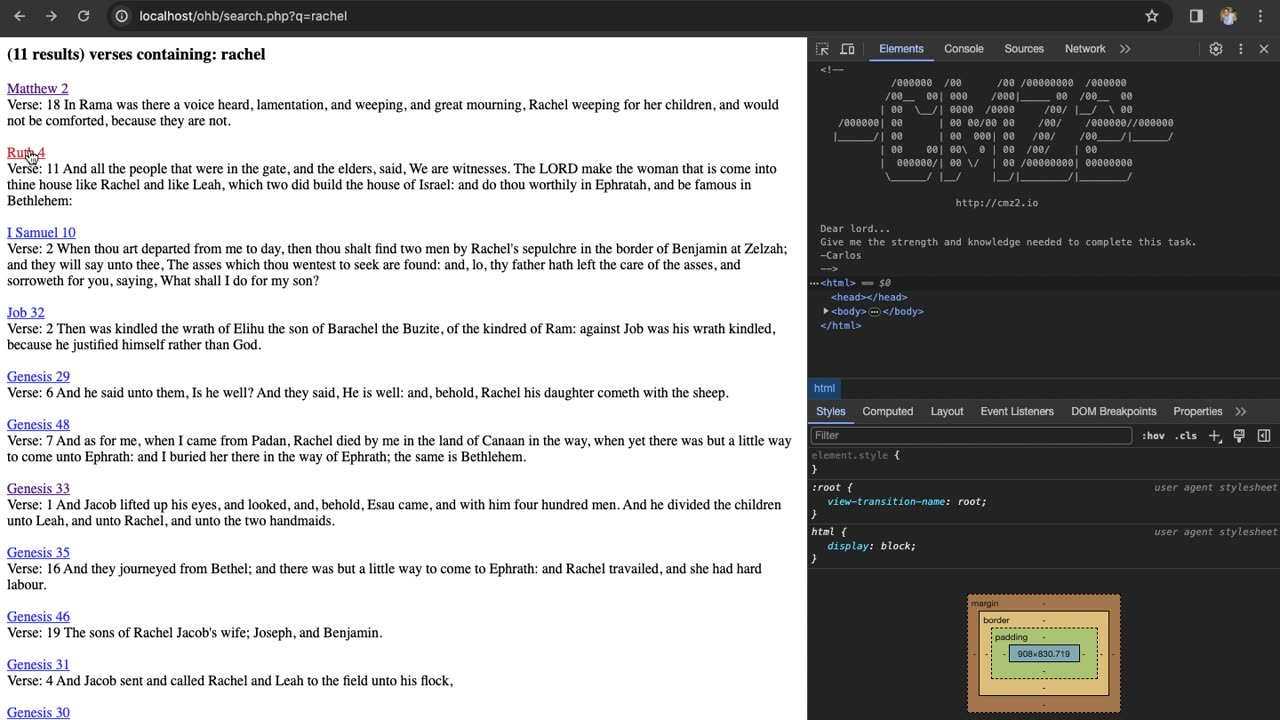
Task: Open the Job 32 link
Action: [x=26, y=313]
